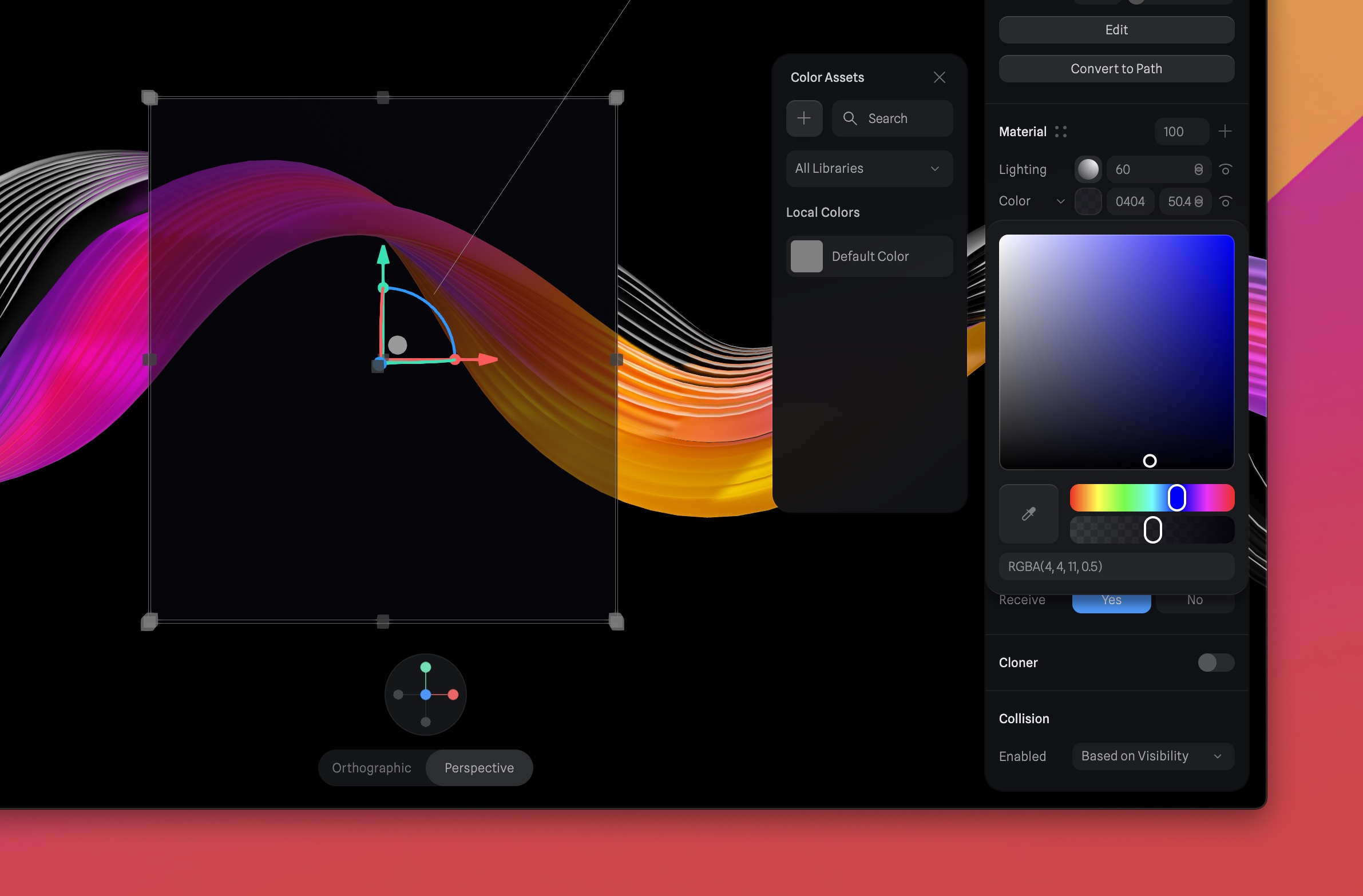The height and width of the screenshot is (896, 1363).
Task: Toggle visibility of the Color layer
Action: coord(1225,201)
